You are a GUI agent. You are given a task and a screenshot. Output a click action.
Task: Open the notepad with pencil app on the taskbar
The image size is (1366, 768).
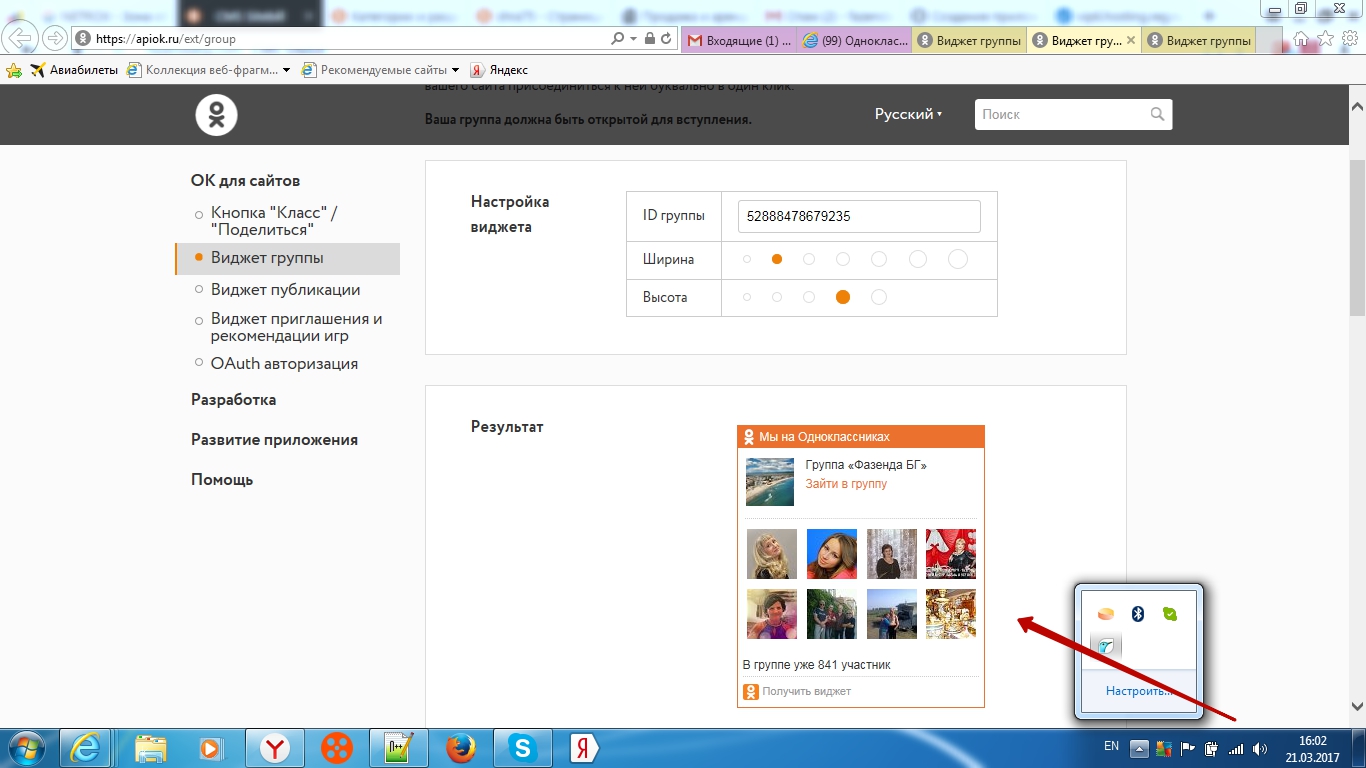tap(400, 747)
